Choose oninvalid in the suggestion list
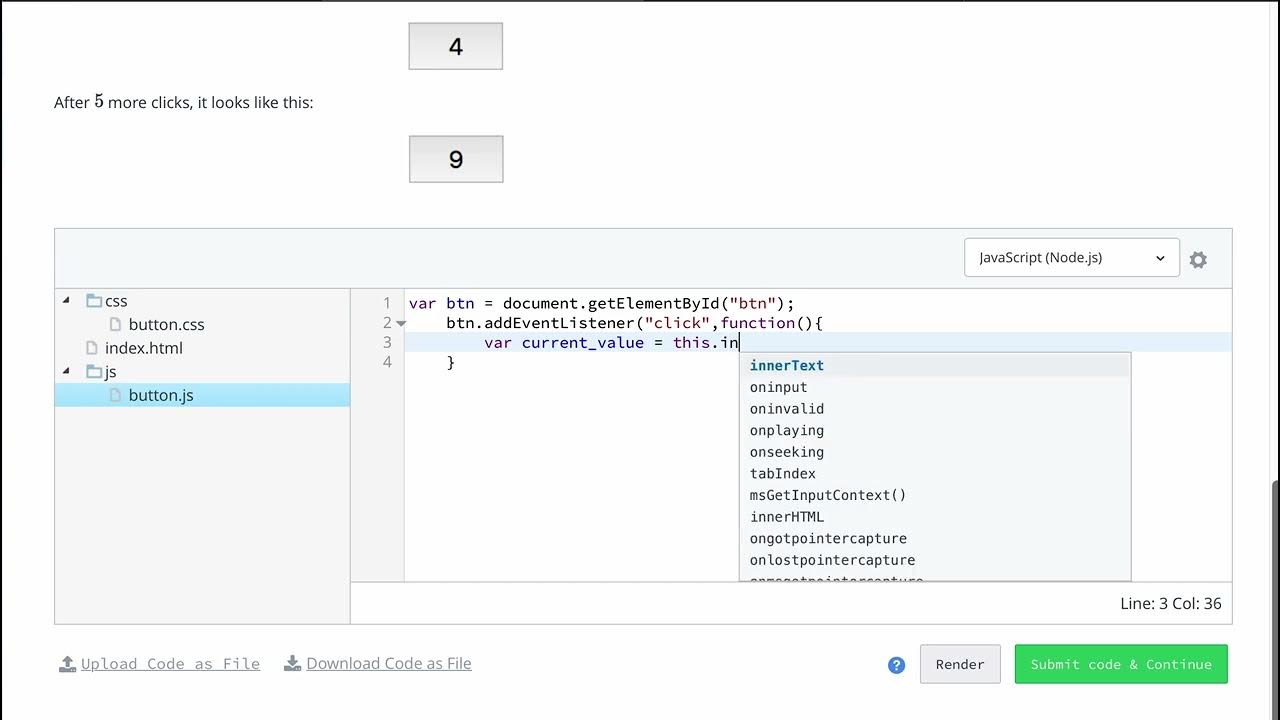The image size is (1280, 720). coord(935,408)
